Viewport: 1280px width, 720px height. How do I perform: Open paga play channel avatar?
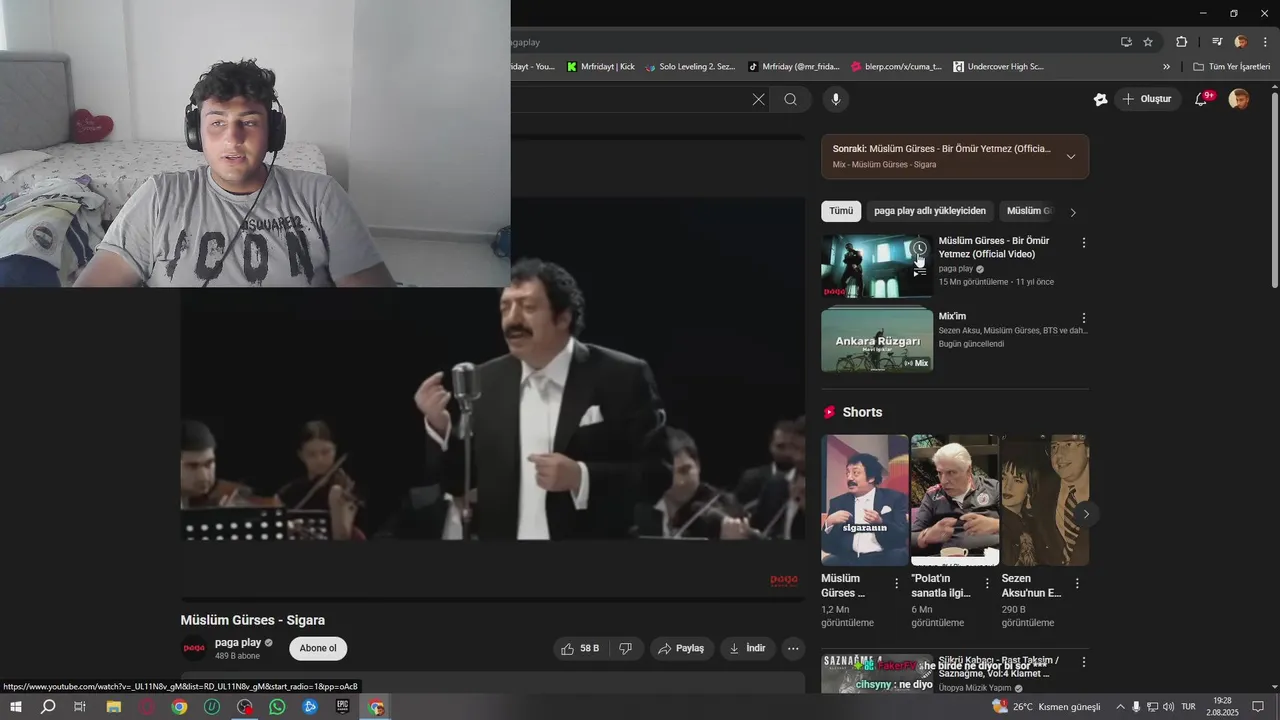[x=194, y=648]
